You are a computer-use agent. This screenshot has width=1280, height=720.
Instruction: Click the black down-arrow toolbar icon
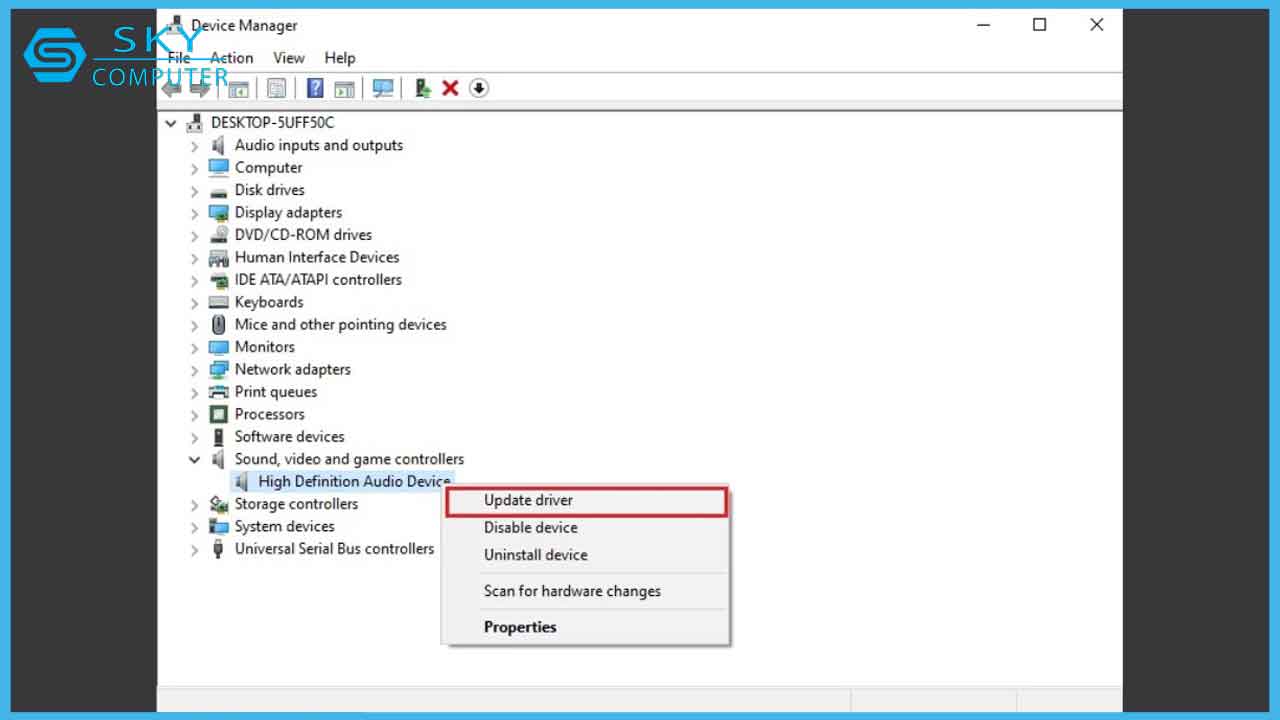[x=479, y=88]
